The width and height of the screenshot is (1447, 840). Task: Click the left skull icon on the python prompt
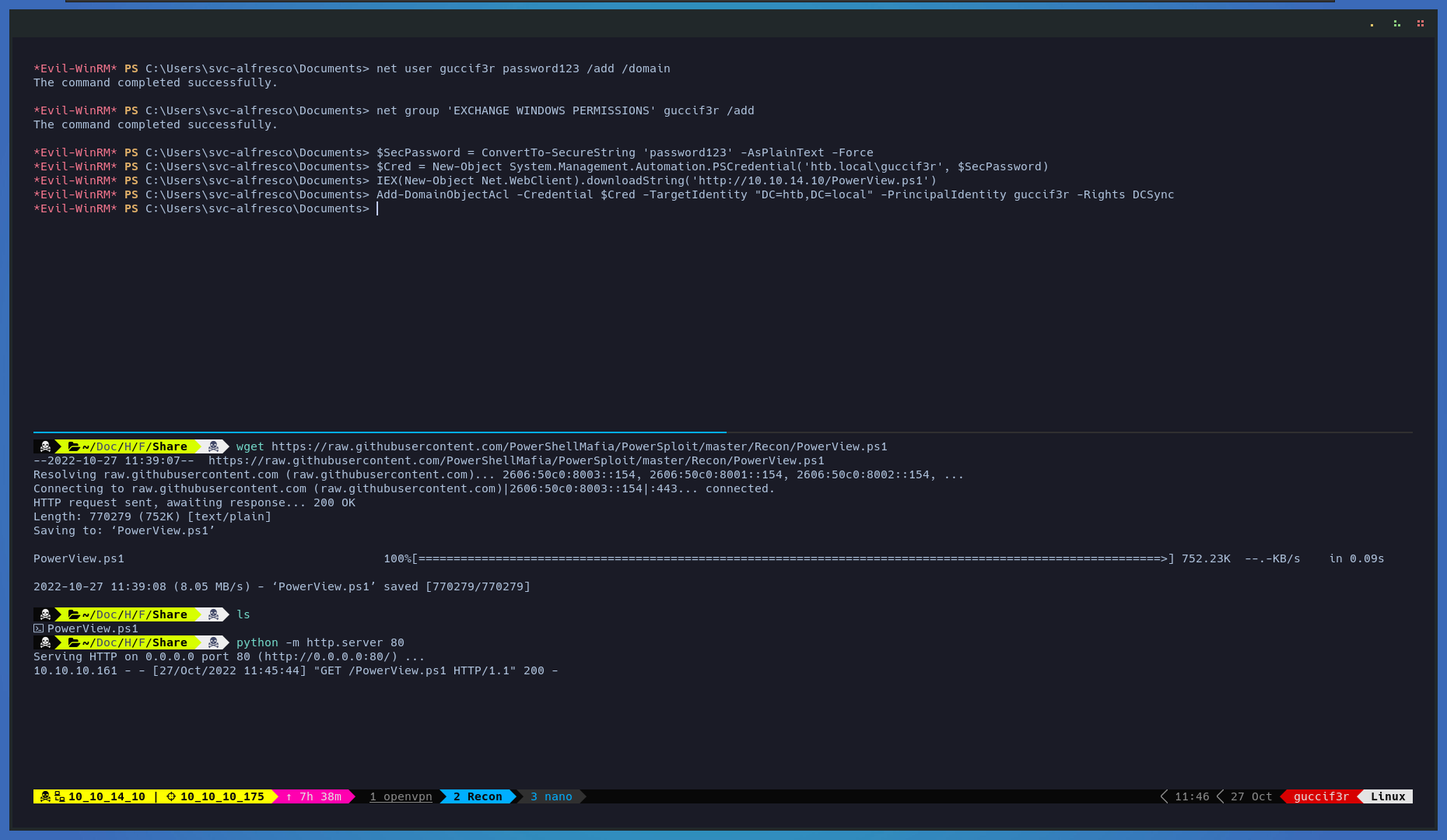(x=45, y=642)
